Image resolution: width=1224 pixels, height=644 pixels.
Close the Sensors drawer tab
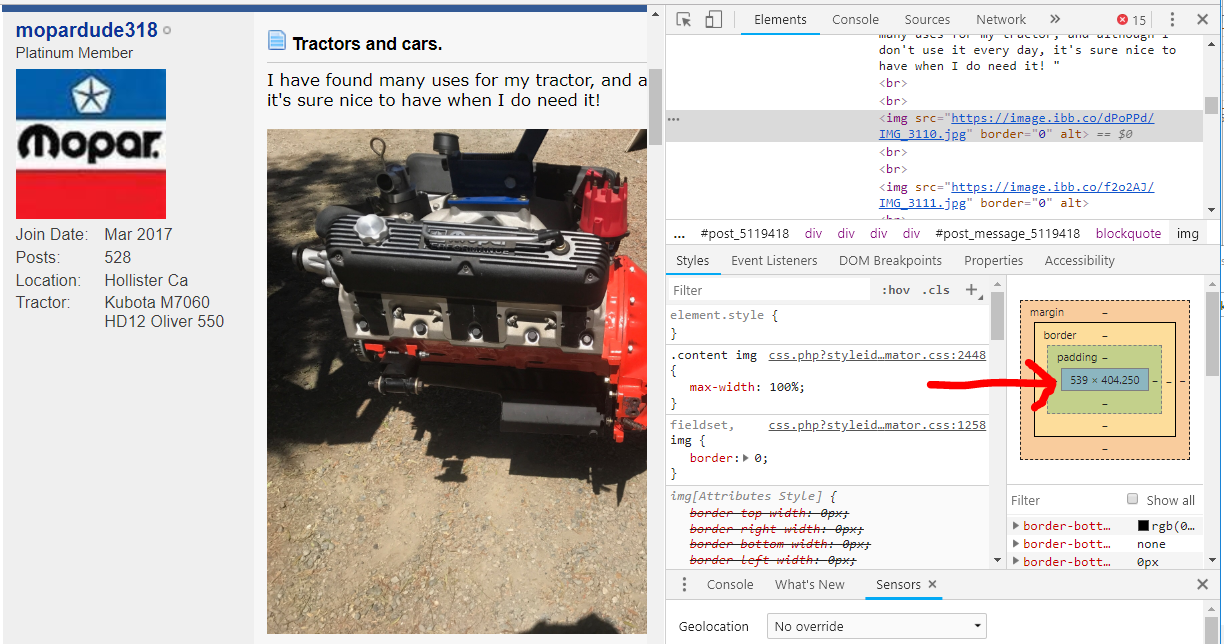[x=932, y=585]
